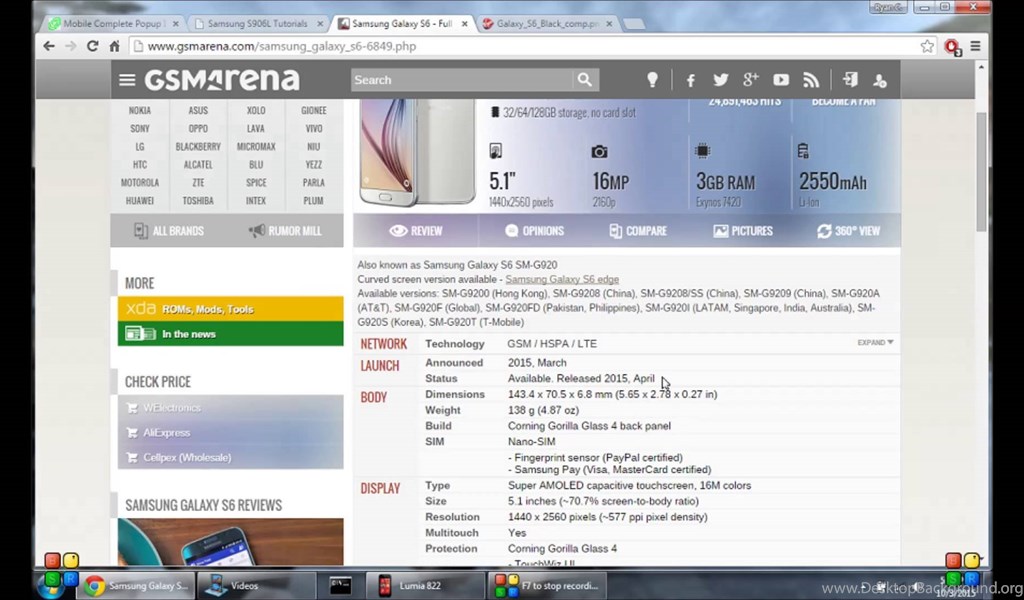The width and height of the screenshot is (1024, 600).
Task: Open AliExpress price check link
Action: coord(167,432)
